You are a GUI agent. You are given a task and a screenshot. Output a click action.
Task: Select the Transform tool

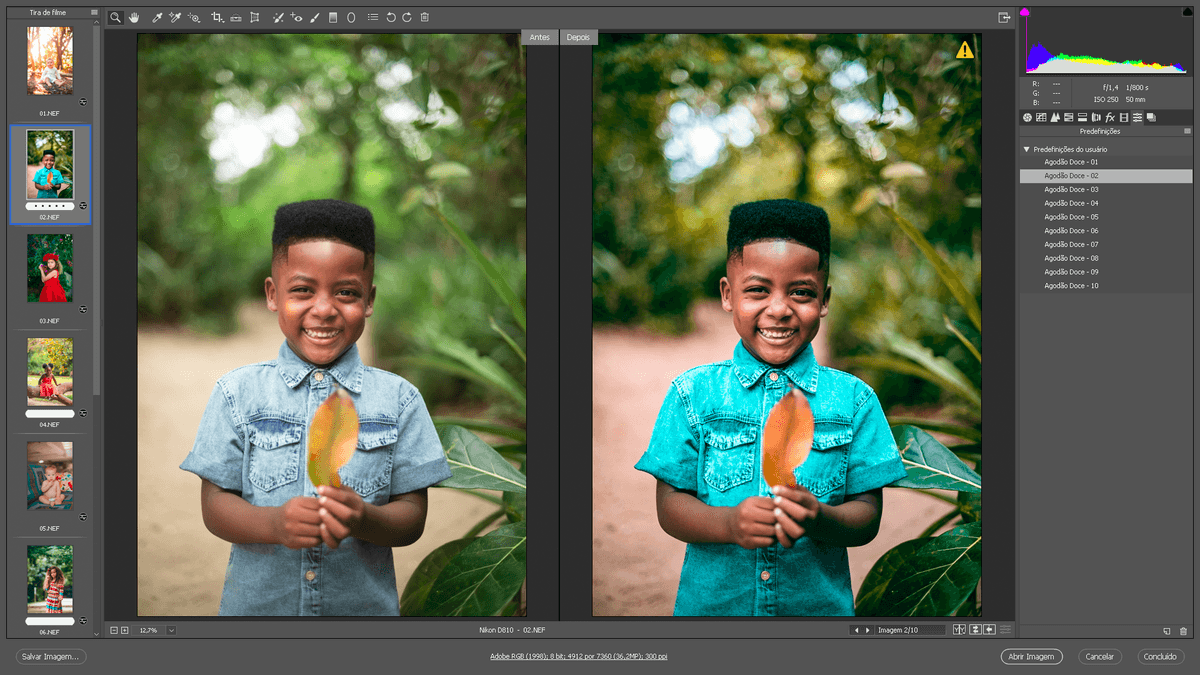(x=254, y=18)
